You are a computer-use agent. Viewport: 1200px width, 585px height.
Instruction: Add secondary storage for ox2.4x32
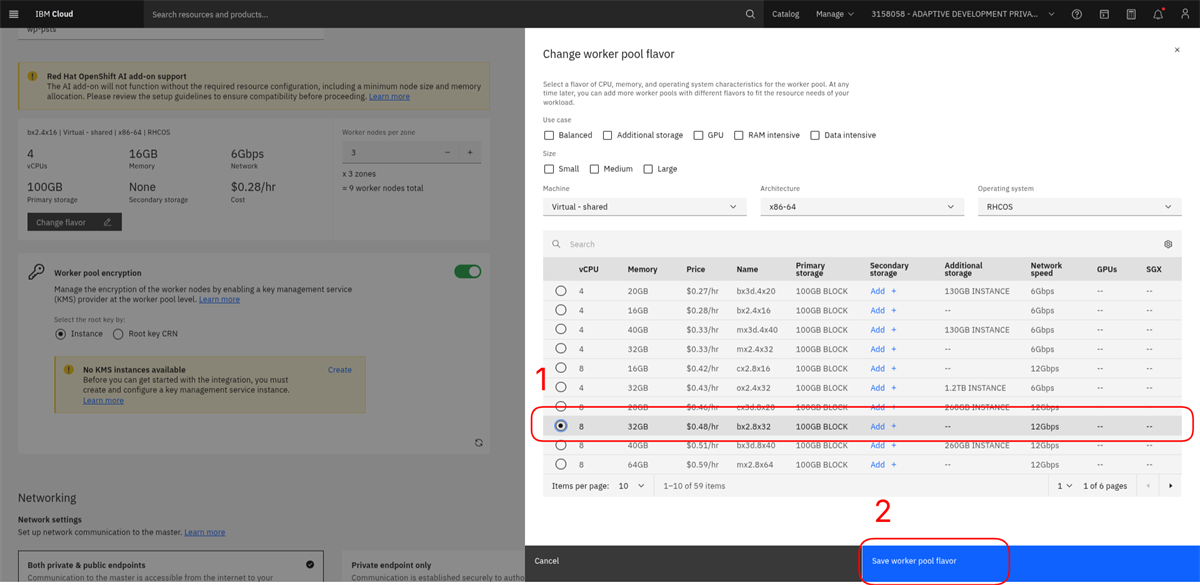883,387
